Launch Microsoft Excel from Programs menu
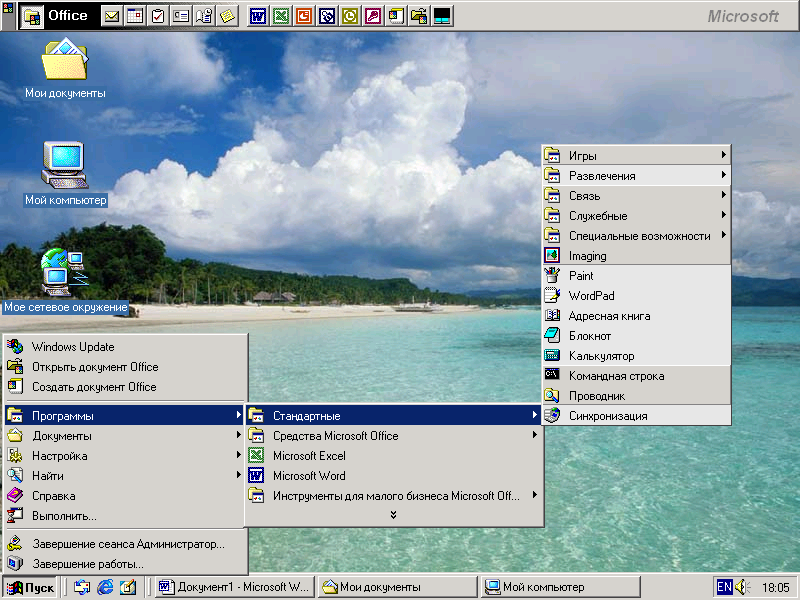This screenshot has height=600, width=800. click(x=394, y=456)
